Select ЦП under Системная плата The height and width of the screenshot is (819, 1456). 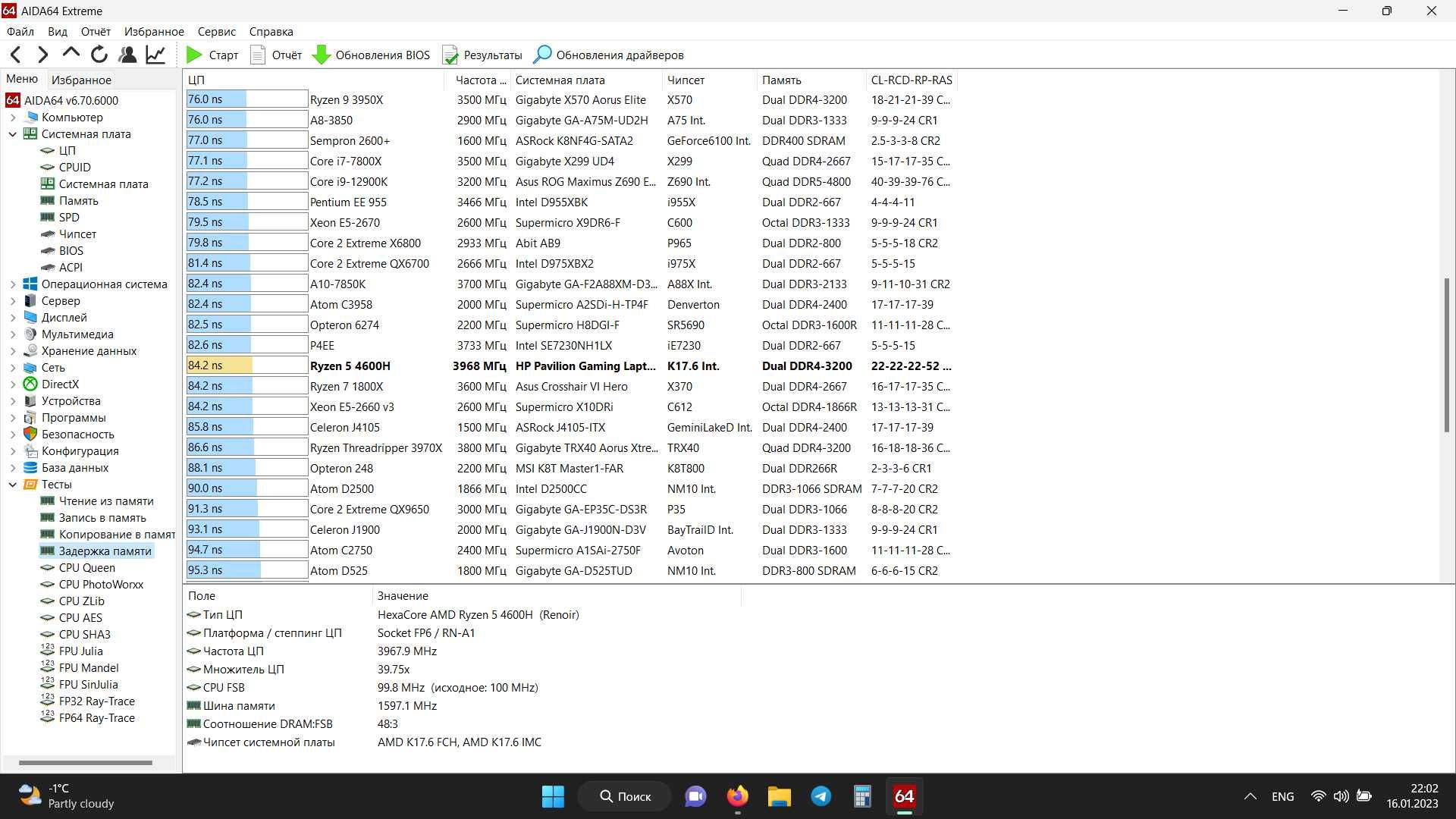58,151
